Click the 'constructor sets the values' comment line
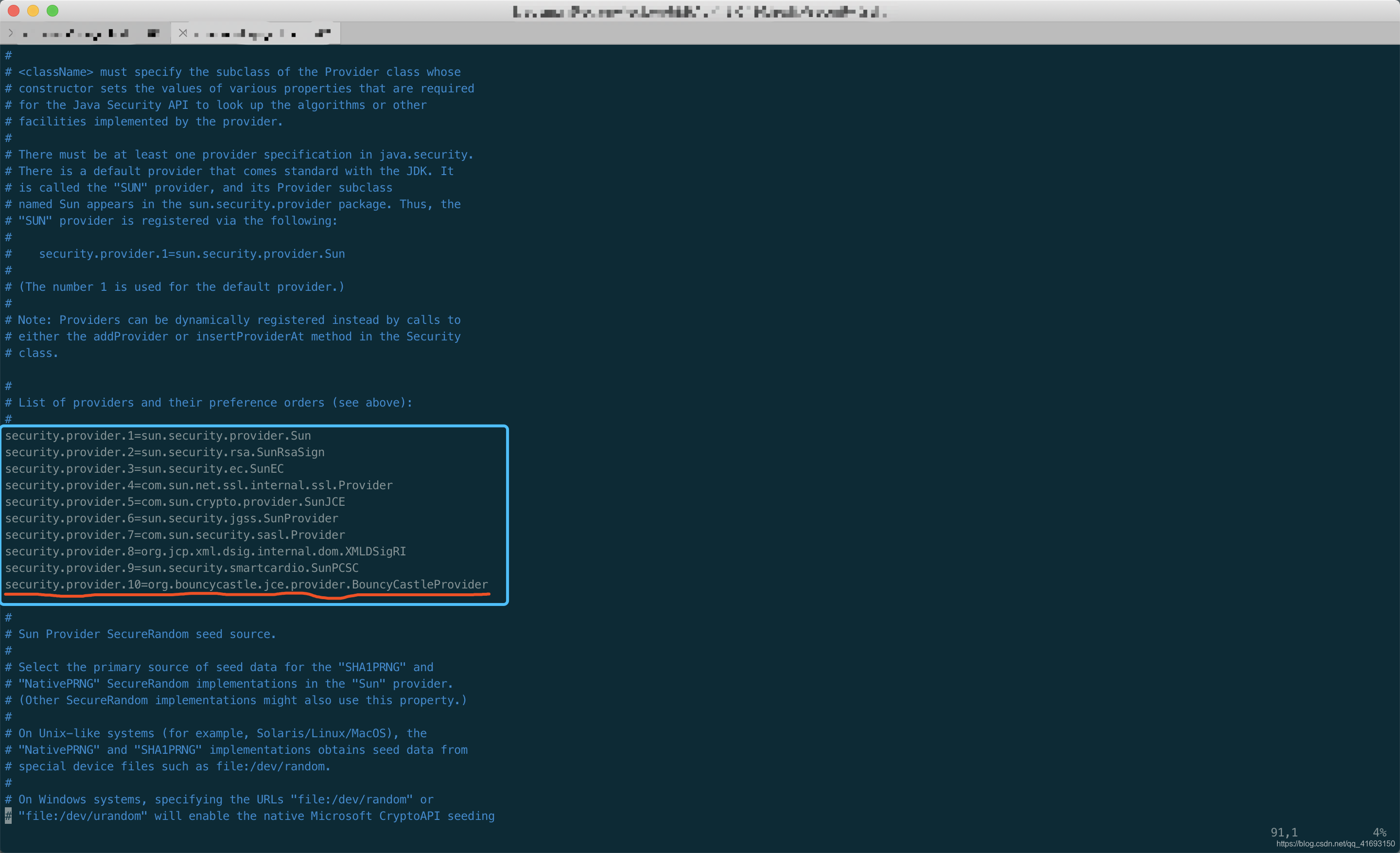The width and height of the screenshot is (1400, 853). click(x=240, y=89)
